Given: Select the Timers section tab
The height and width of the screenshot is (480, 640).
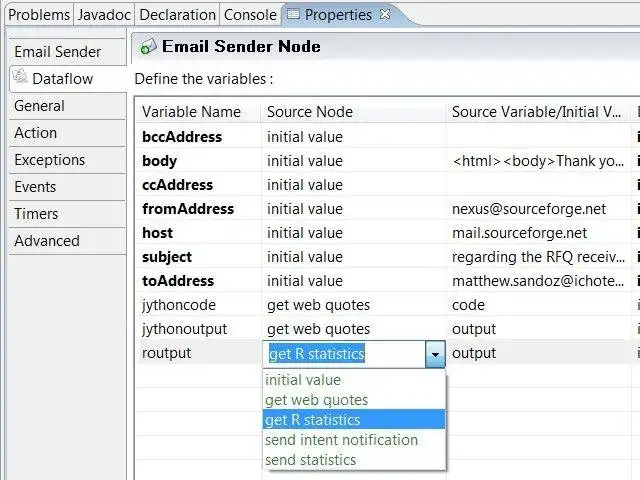Looking at the screenshot, I should click(36, 214).
